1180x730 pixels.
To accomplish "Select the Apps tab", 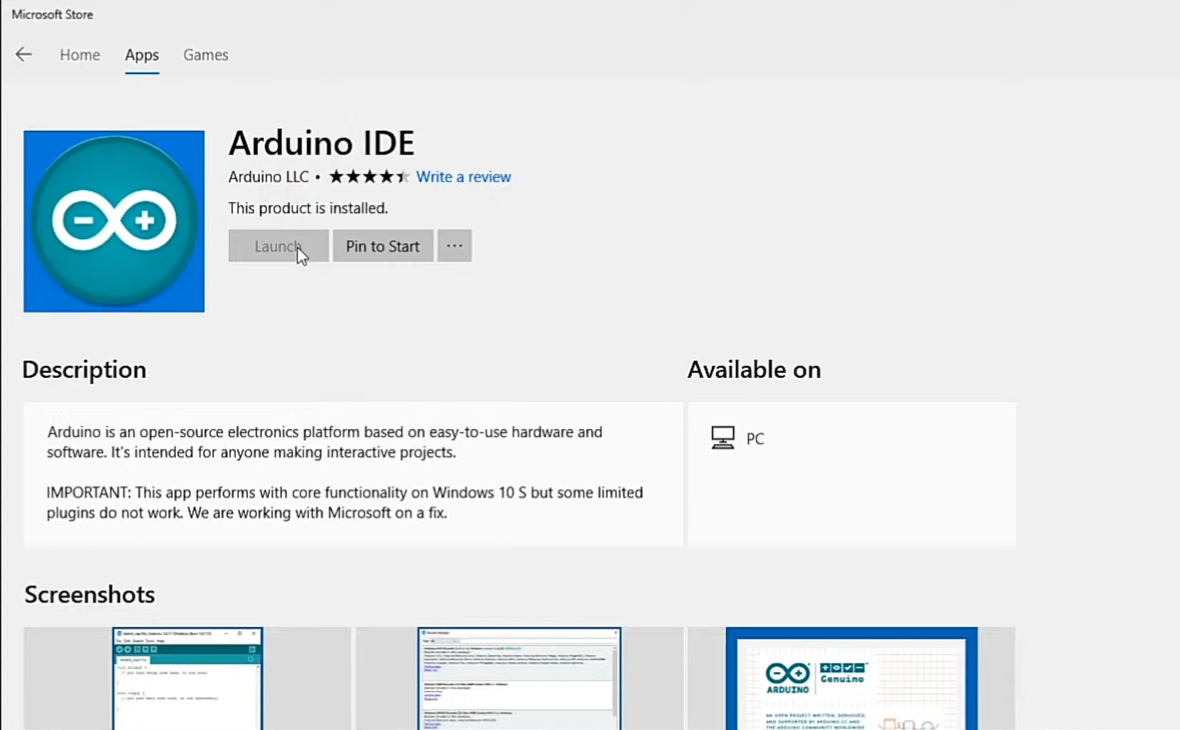I will point(142,55).
